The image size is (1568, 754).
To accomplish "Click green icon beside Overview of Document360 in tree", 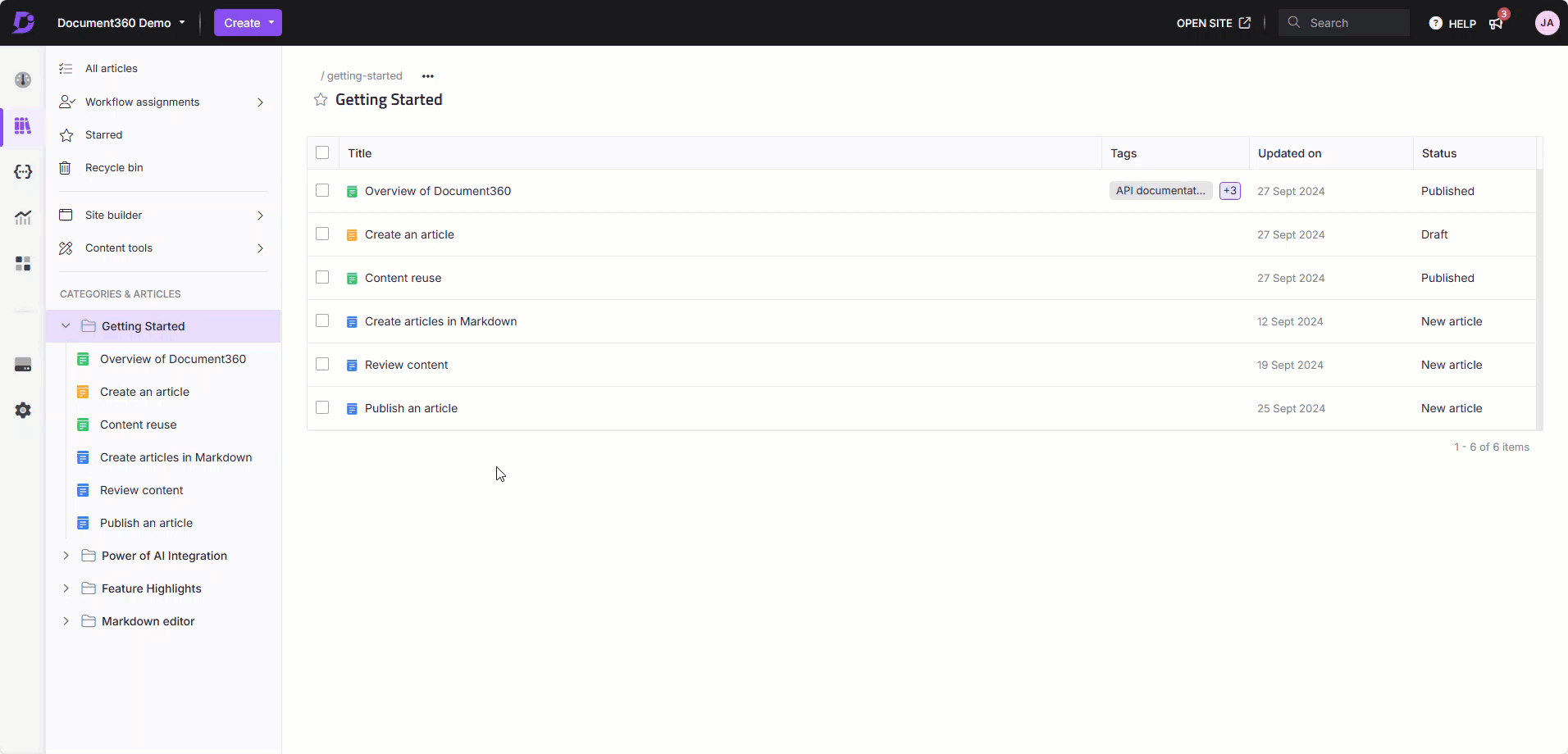I will point(83,359).
